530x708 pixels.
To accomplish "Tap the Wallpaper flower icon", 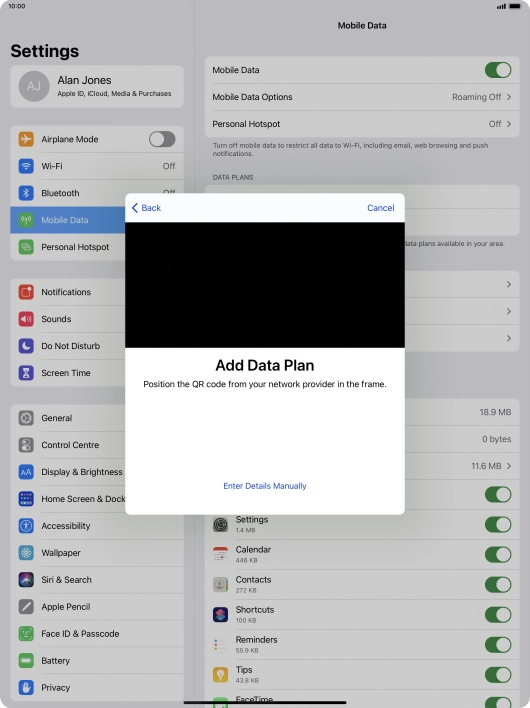I will click(x=26, y=553).
